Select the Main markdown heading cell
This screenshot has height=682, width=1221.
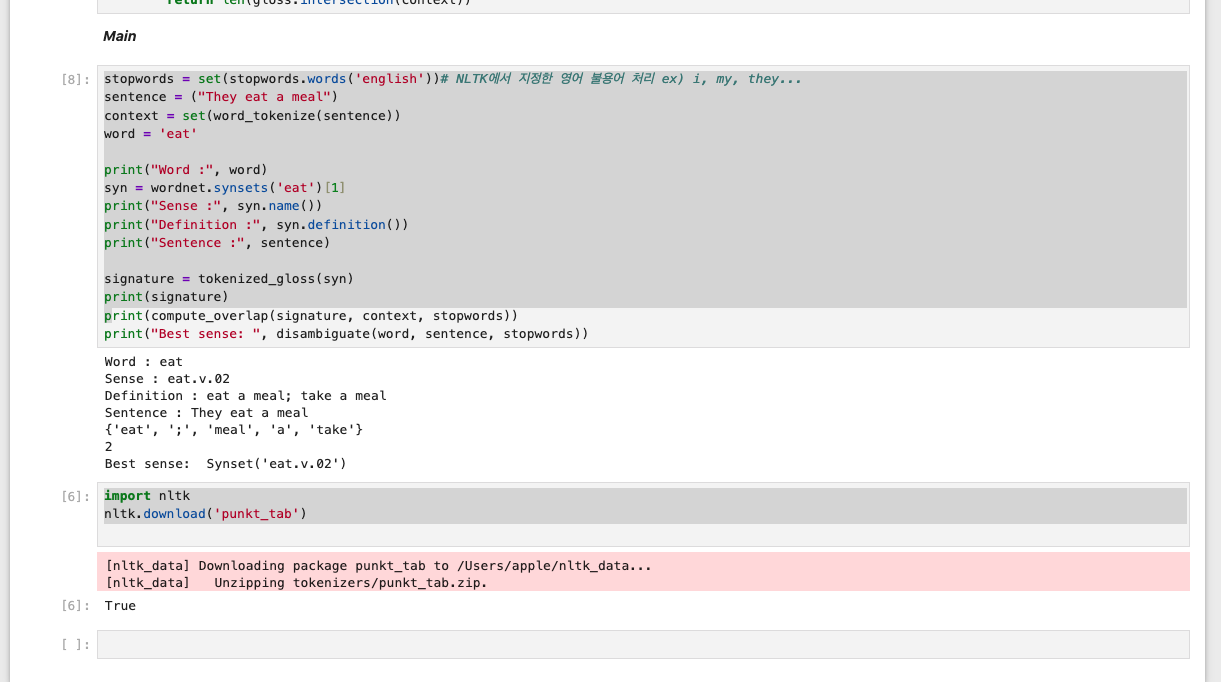click(x=120, y=36)
